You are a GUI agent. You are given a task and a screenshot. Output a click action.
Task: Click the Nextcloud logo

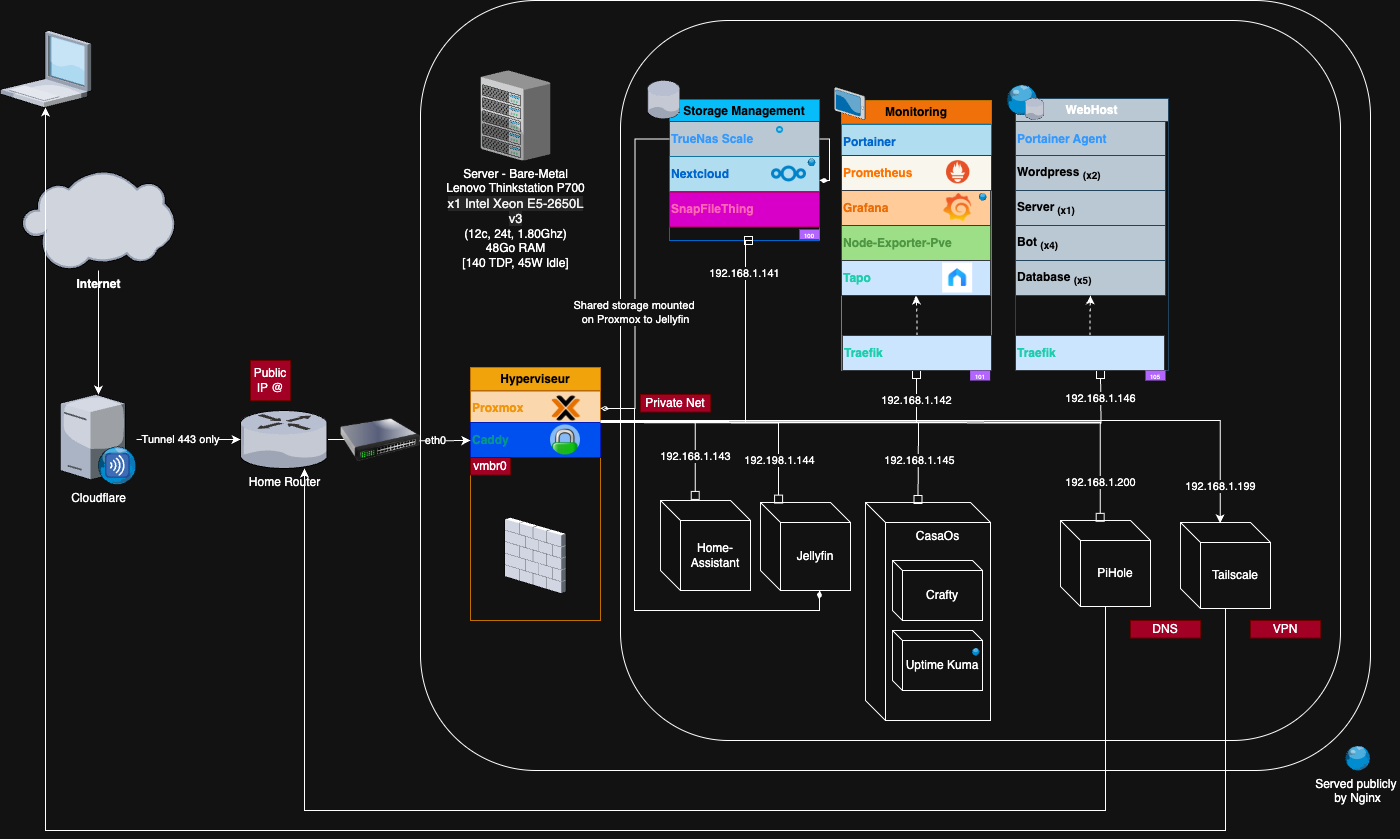click(x=788, y=174)
